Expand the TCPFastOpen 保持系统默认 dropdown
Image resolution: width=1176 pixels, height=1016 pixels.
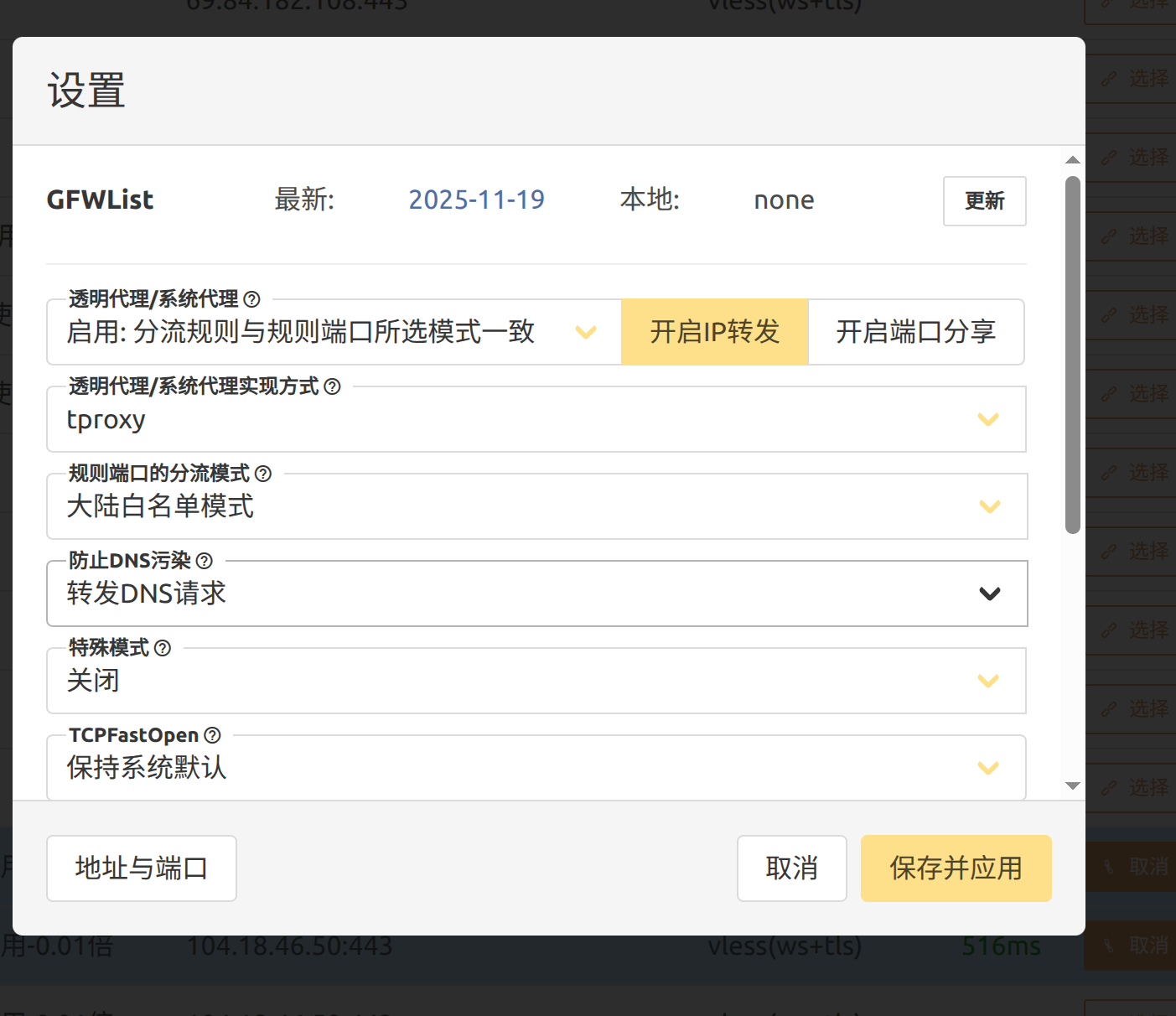(536, 767)
